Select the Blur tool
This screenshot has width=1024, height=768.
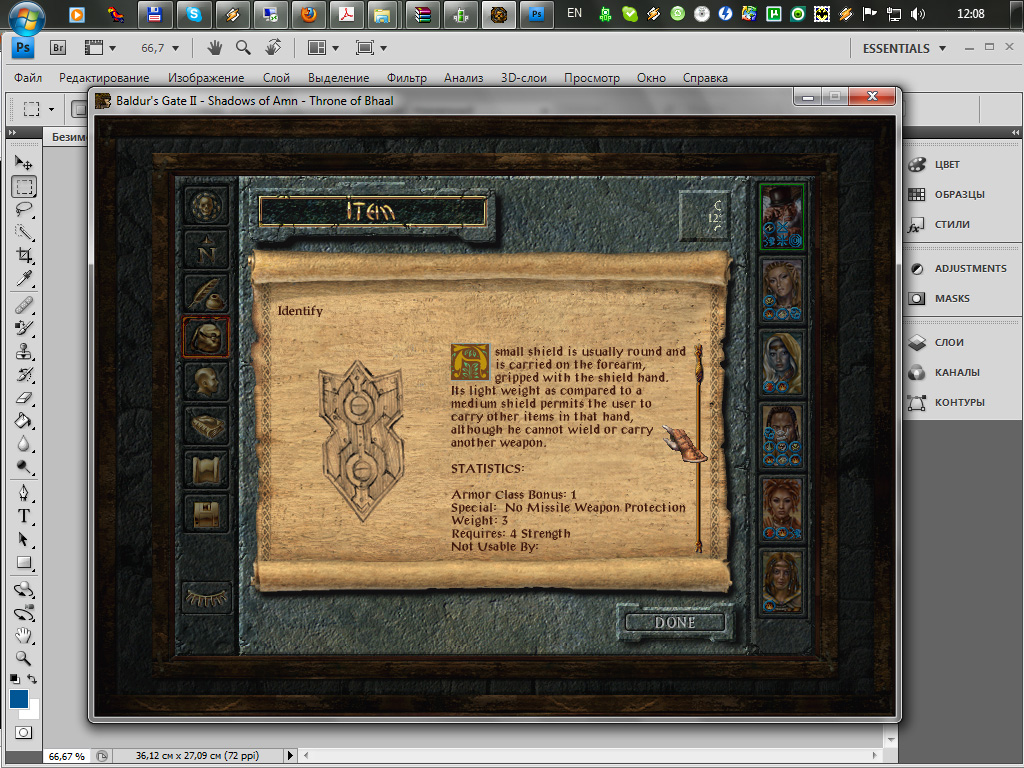pos(24,444)
